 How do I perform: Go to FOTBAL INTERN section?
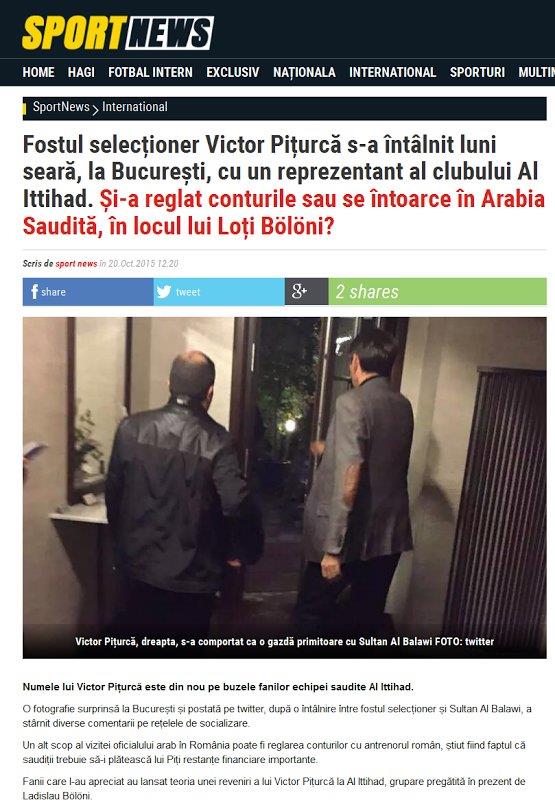(150, 72)
